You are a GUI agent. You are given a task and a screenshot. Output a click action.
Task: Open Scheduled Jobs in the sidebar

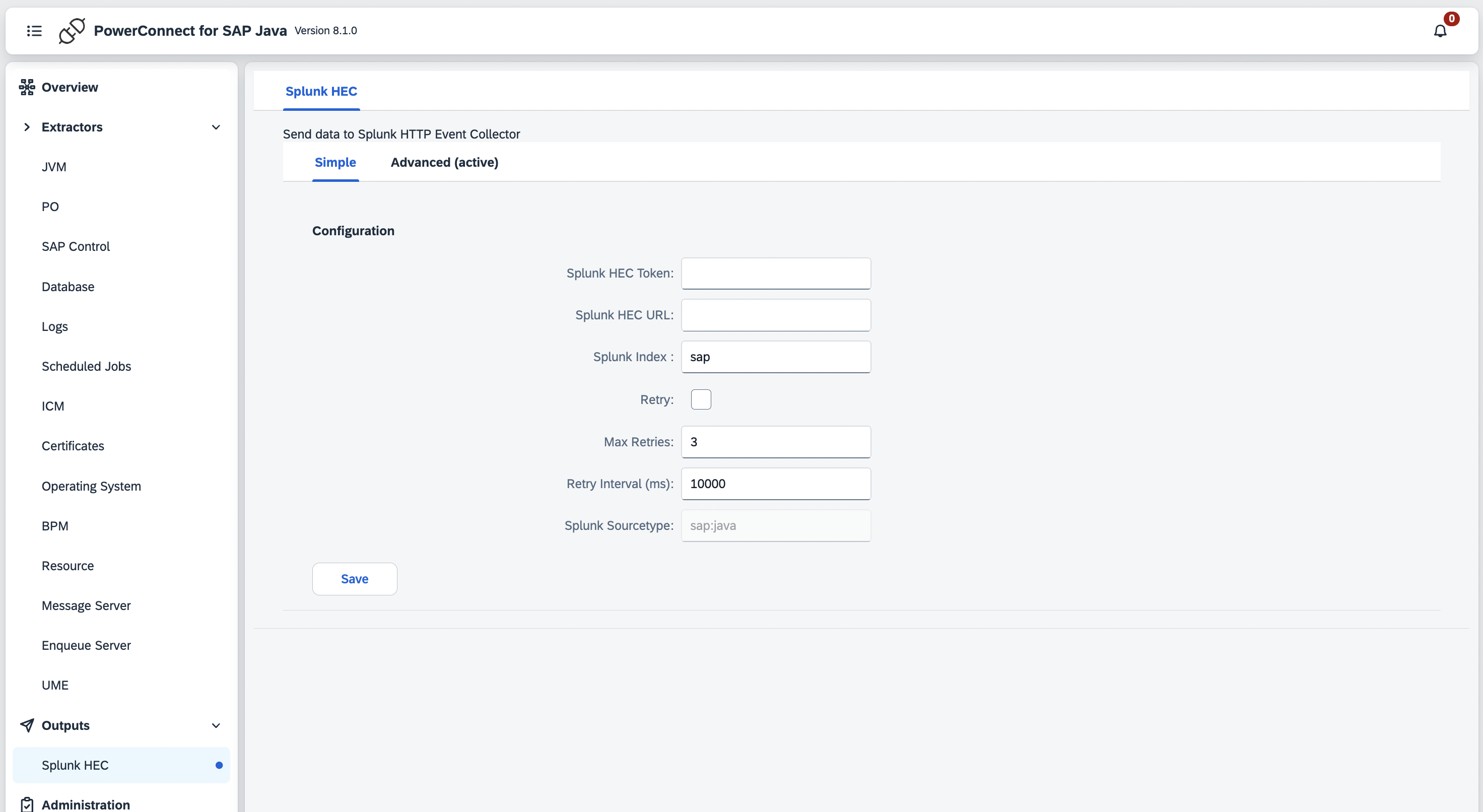point(86,366)
